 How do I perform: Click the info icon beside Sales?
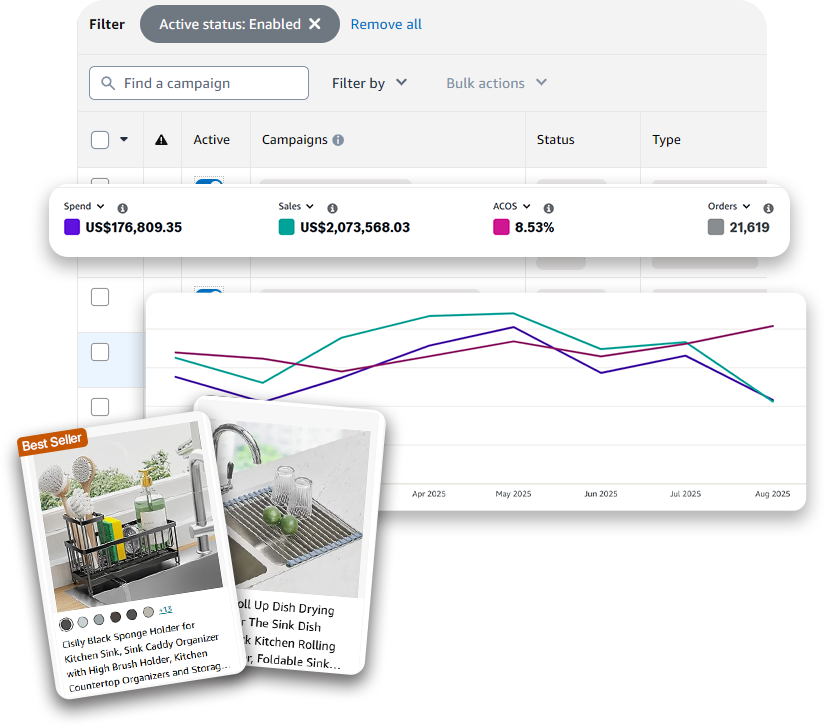(331, 208)
